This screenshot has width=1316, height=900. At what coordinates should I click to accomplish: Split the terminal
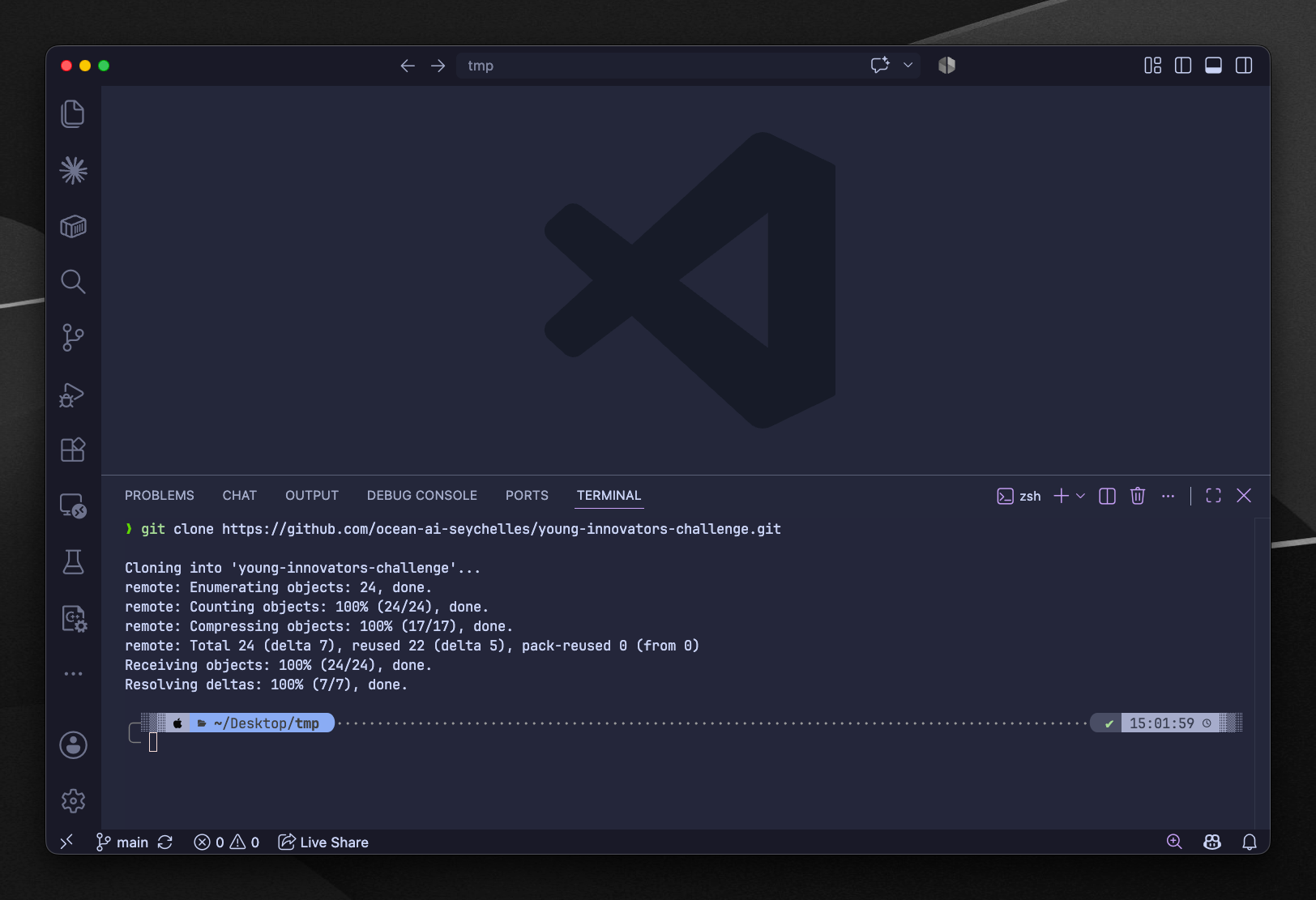pyautogui.click(x=1107, y=496)
